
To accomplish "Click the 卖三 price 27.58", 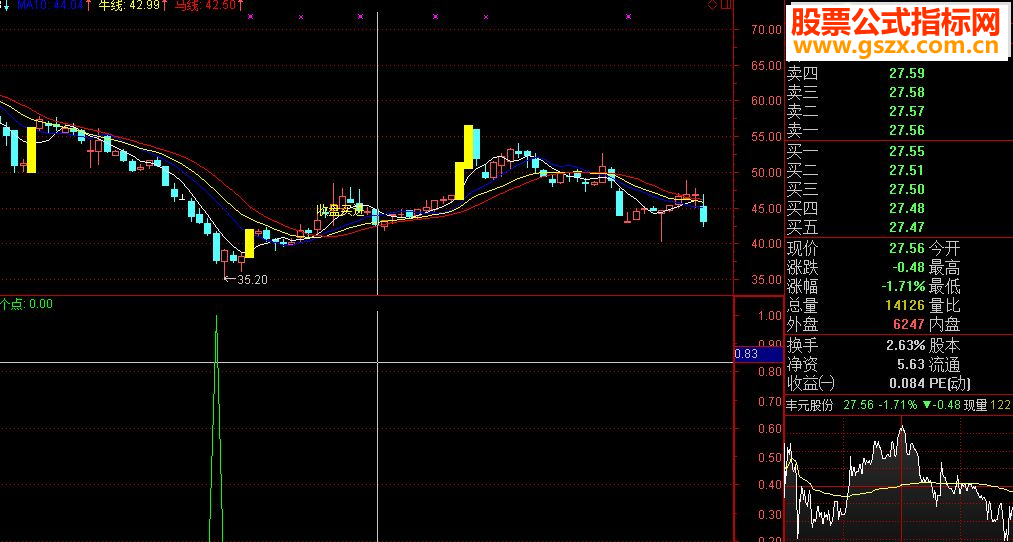I will (906, 92).
